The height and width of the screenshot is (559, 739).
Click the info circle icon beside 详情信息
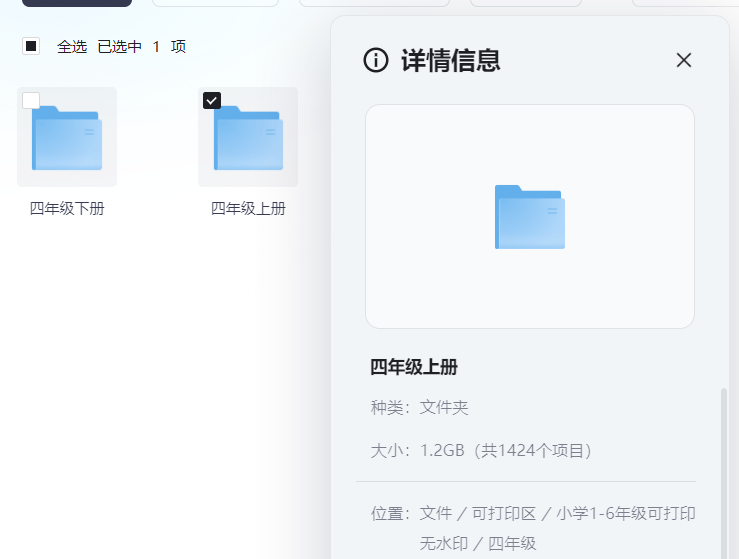coord(375,60)
